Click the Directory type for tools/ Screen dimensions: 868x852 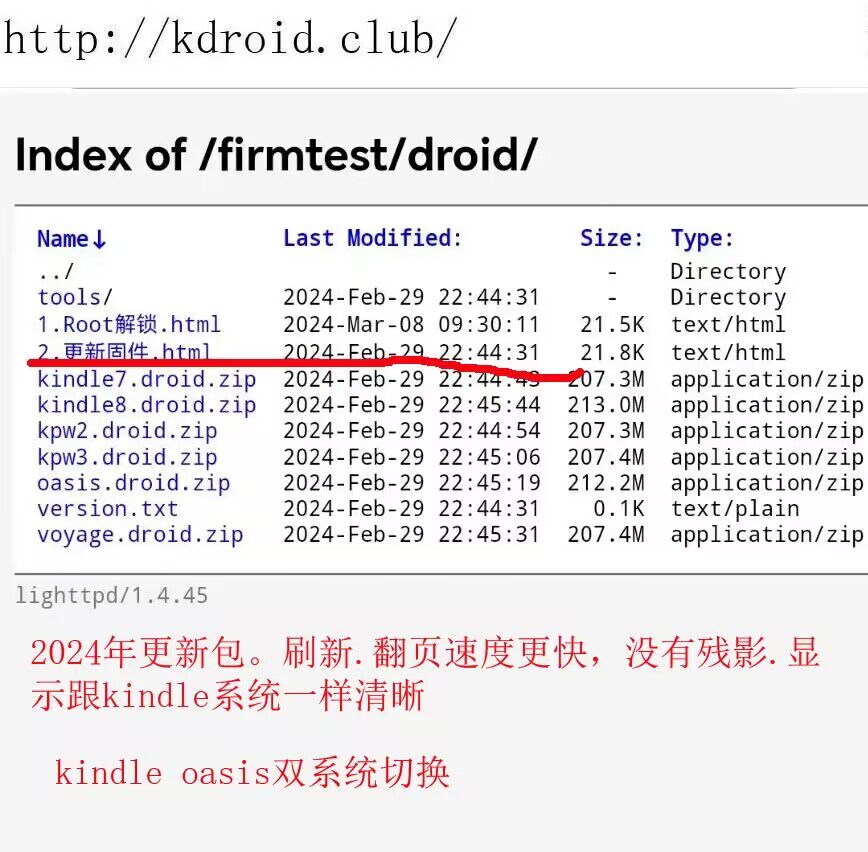click(x=728, y=298)
